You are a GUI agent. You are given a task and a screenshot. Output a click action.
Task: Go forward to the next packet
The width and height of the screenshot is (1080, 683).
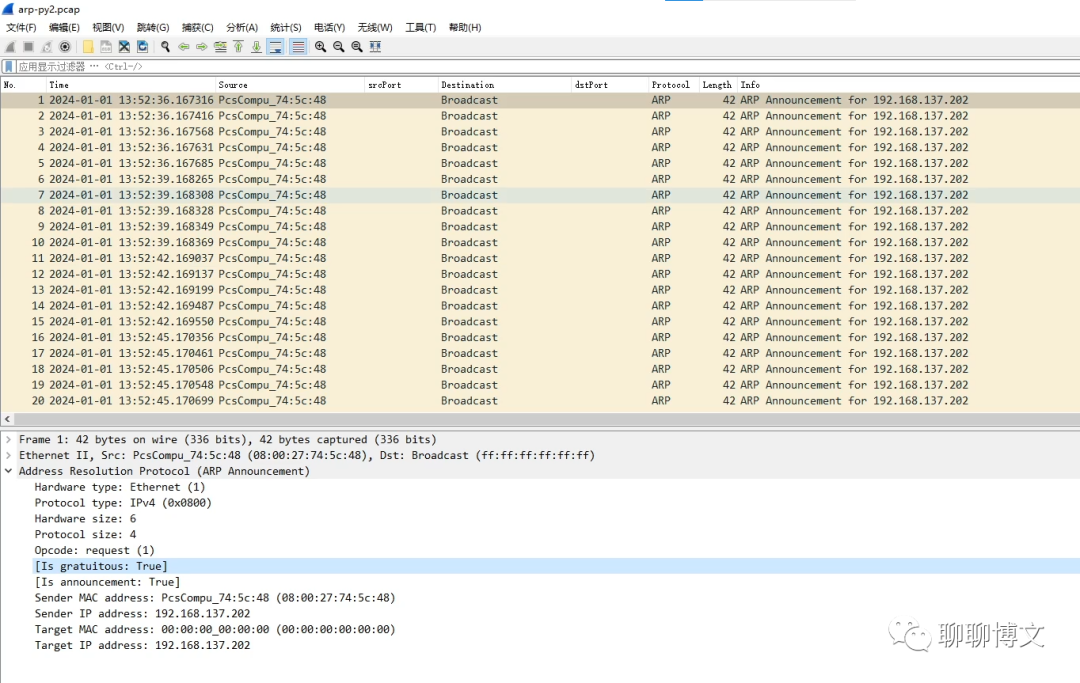(x=202, y=47)
